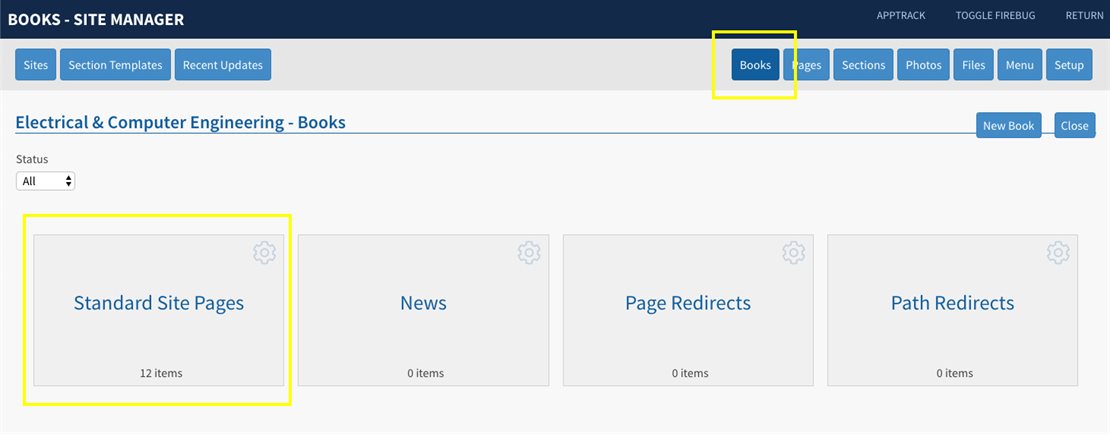Click the Return link in header
Image resolution: width=1110 pixels, height=434 pixels.
pos(1085,16)
